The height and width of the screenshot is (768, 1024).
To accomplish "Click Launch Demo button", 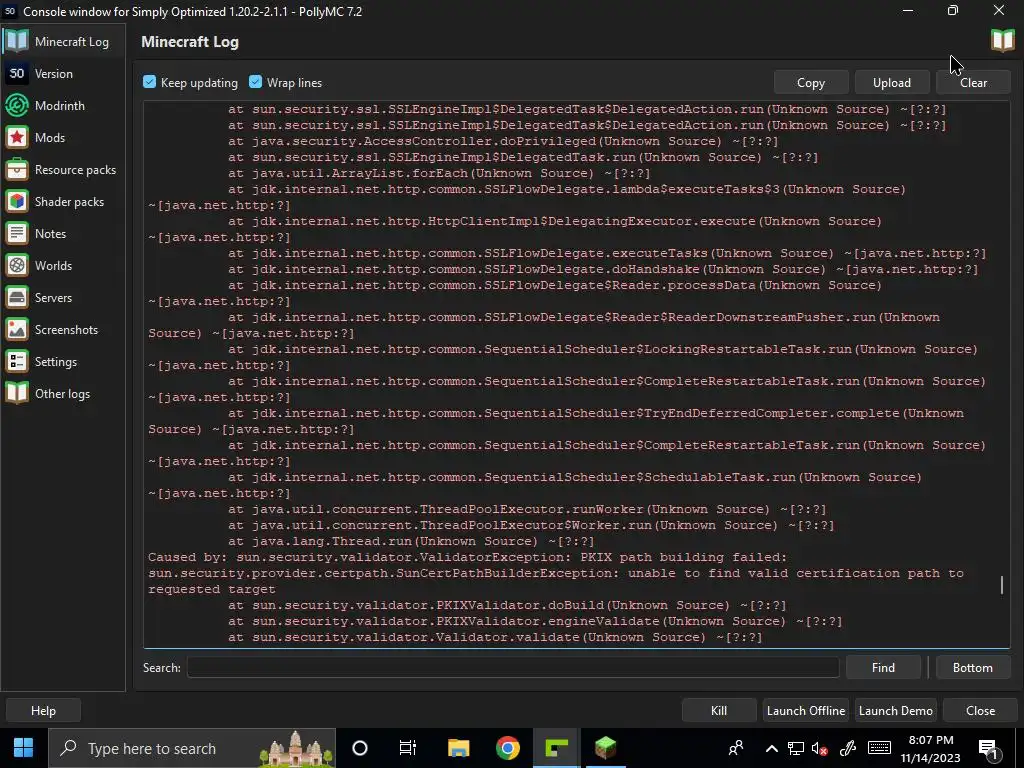I will (x=895, y=711).
